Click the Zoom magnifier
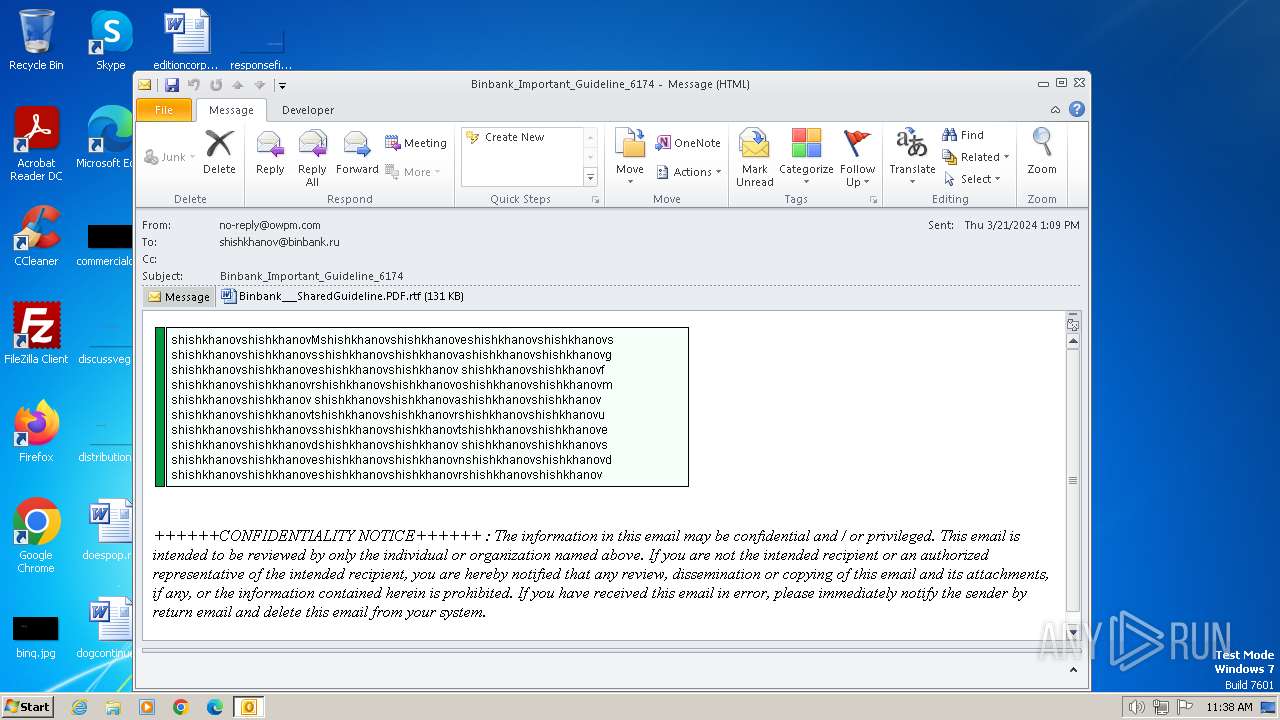This screenshot has width=1280, height=720. [x=1042, y=152]
